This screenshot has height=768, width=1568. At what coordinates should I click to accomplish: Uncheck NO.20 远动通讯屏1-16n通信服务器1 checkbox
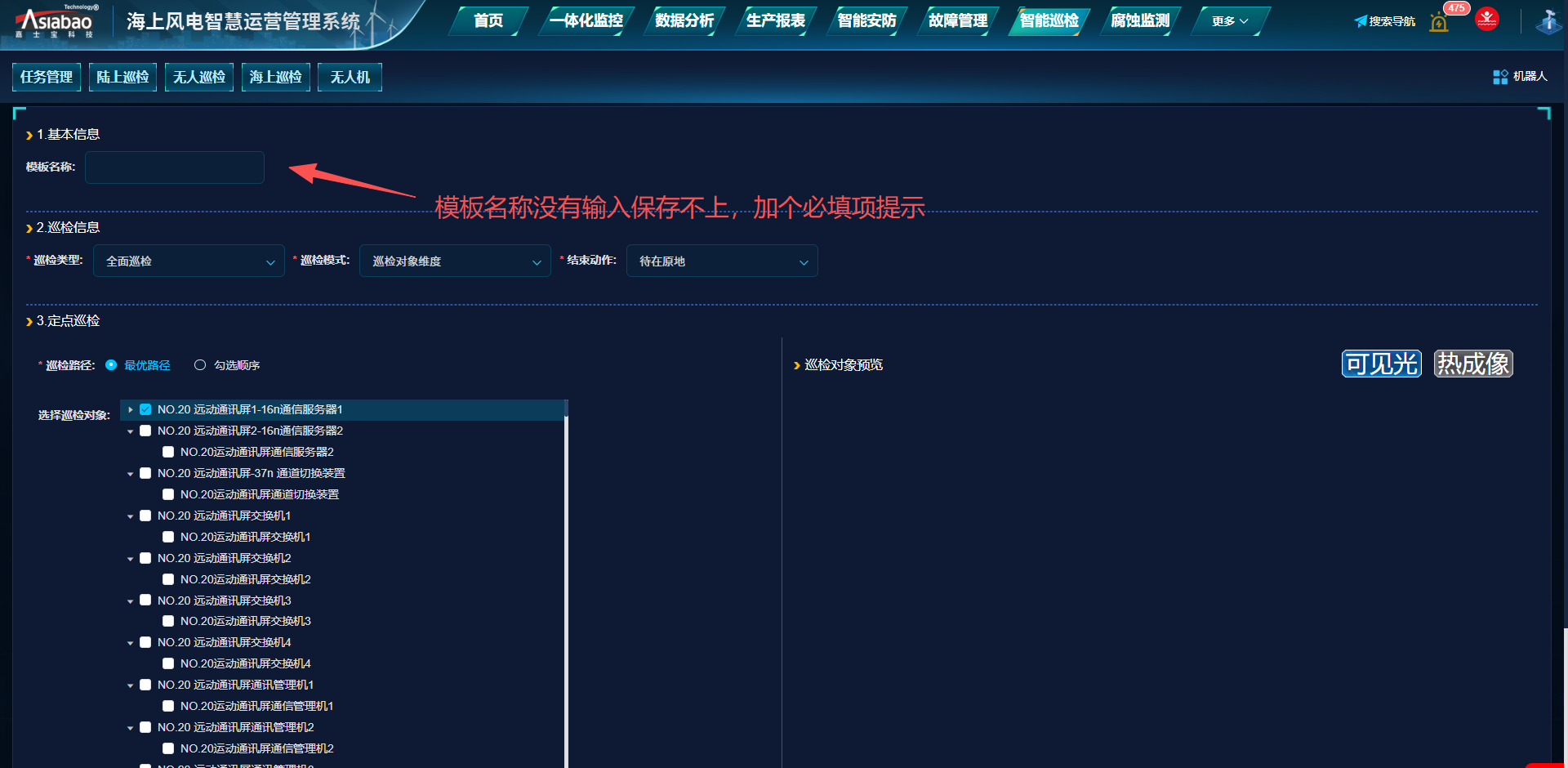coord(145,409)
